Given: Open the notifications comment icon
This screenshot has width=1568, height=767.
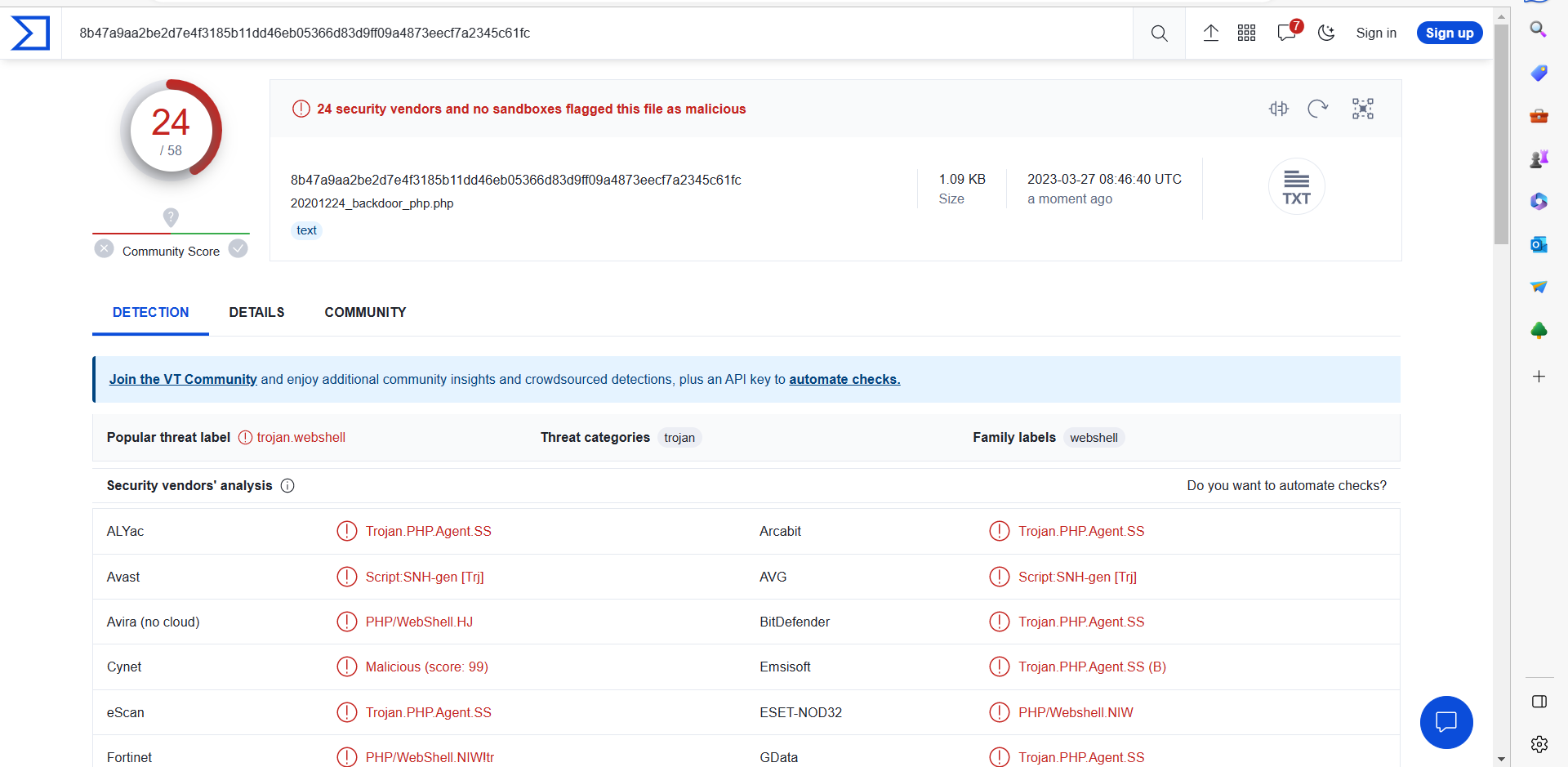Looking at the screenshot, I should click(1286, 33).
